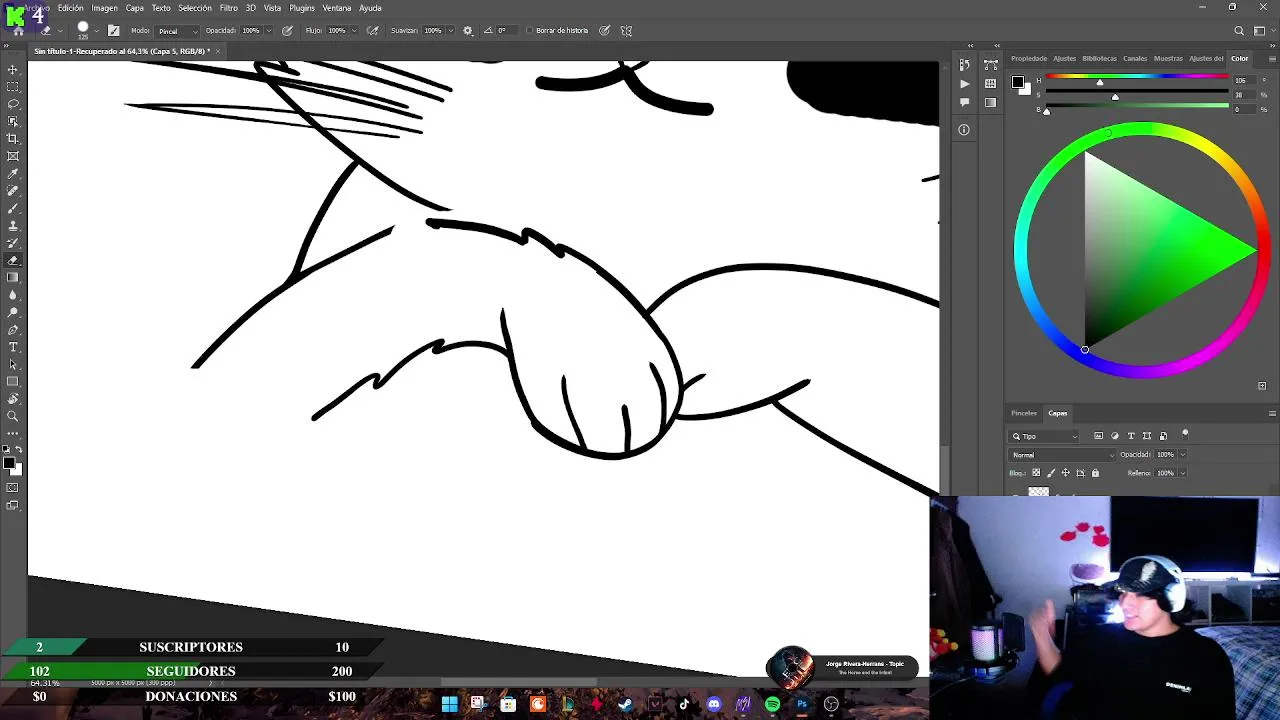The image size is (1280, 720).
Task: Expand the Suavizar value dropdown
Action: pyautogui.click(x=450, y=31)
